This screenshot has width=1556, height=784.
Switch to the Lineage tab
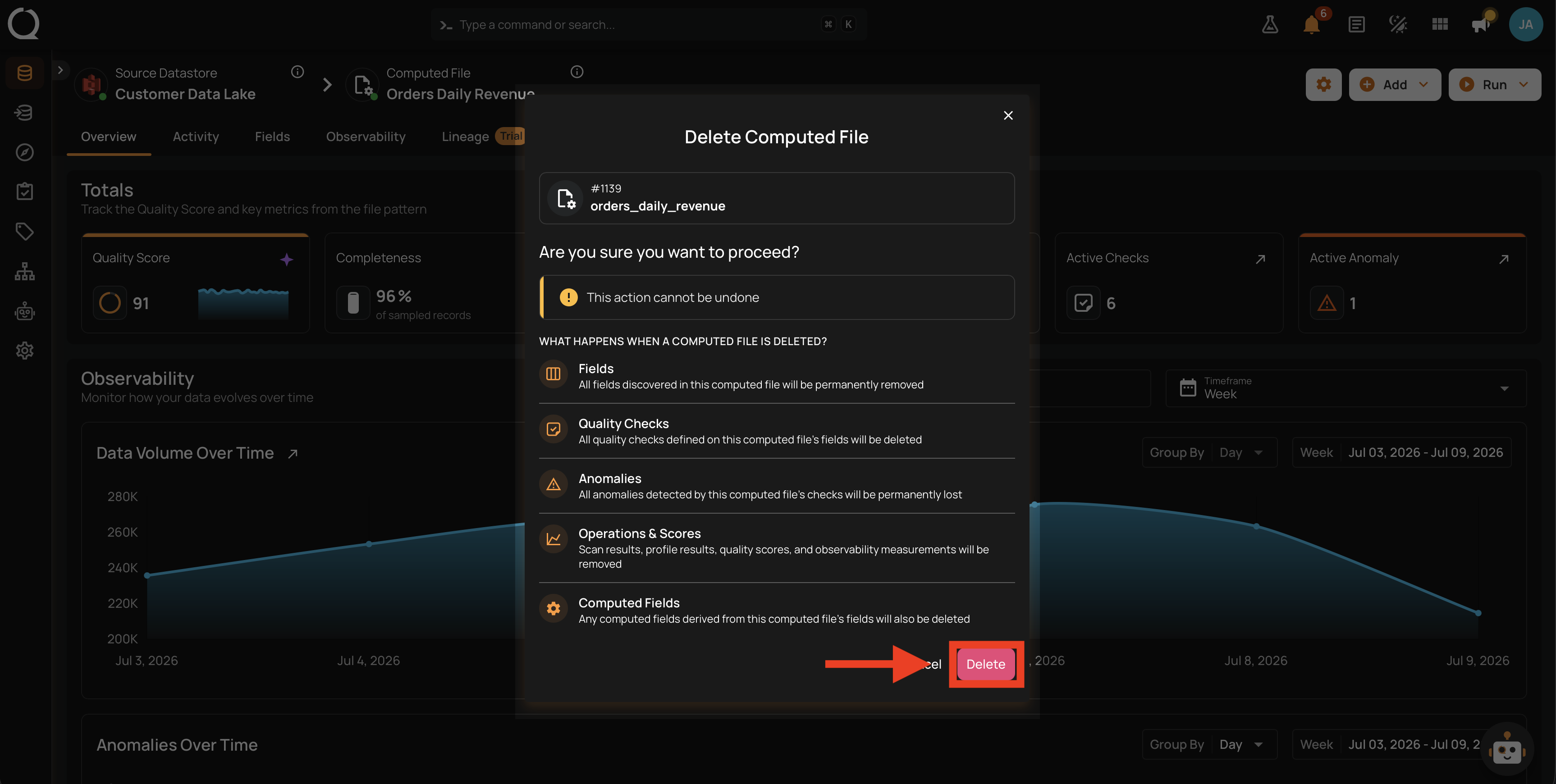[x=465, y=137]
